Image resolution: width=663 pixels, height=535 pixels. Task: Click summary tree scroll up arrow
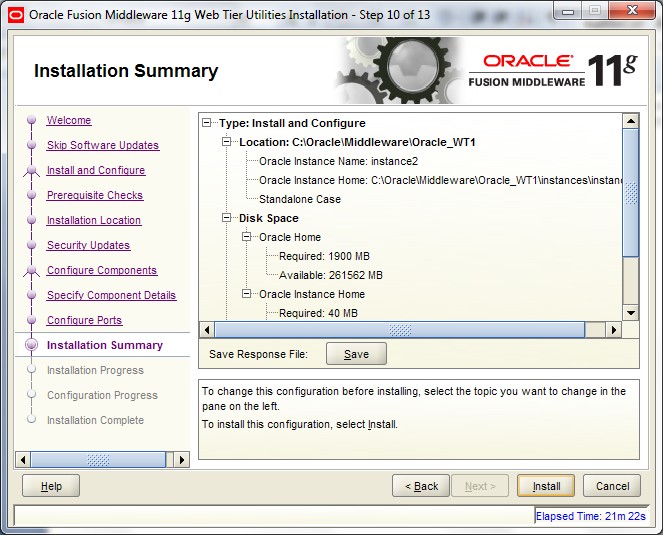coord(631,121)
